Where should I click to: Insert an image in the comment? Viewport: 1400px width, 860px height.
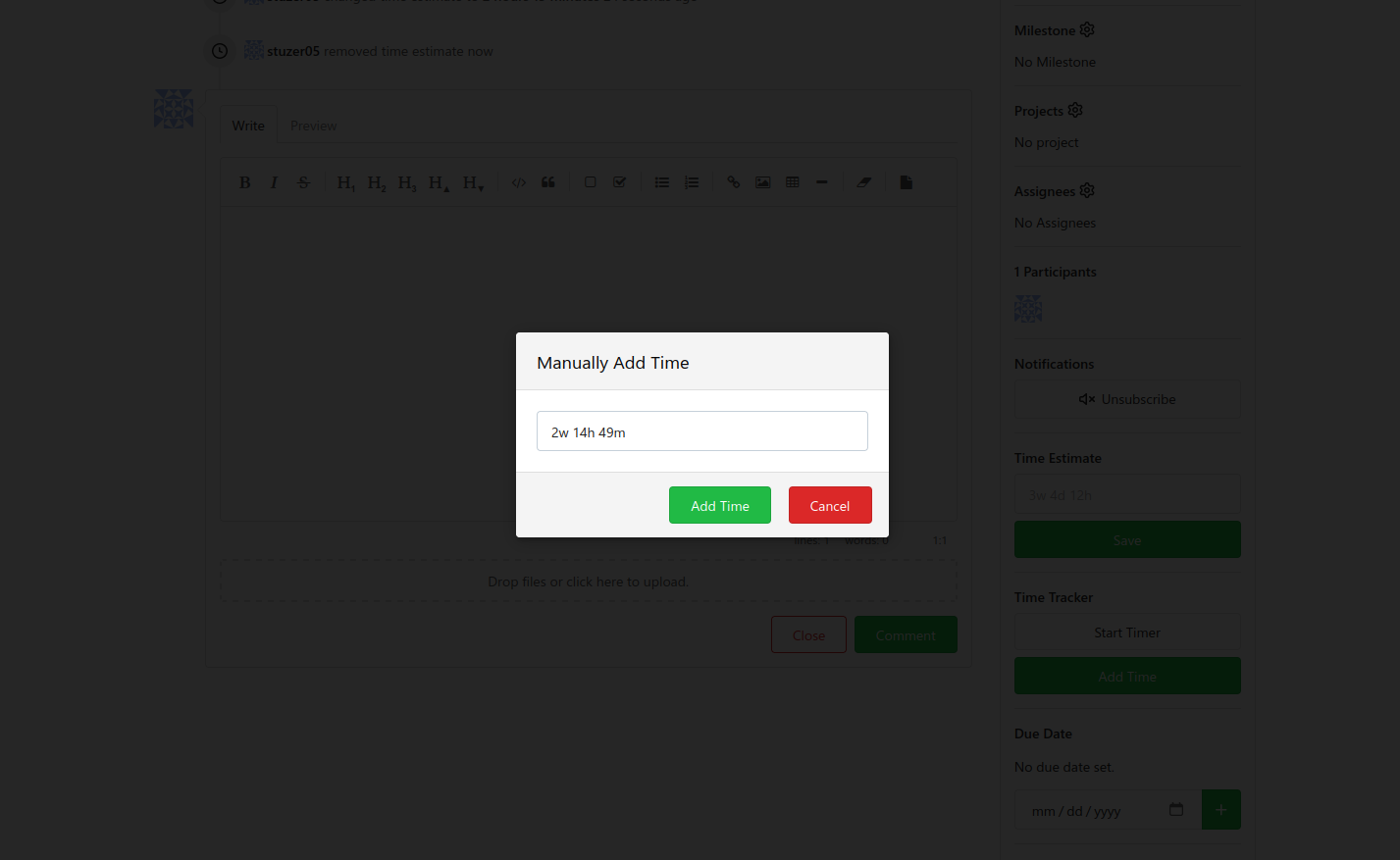[x=762, y=182]
